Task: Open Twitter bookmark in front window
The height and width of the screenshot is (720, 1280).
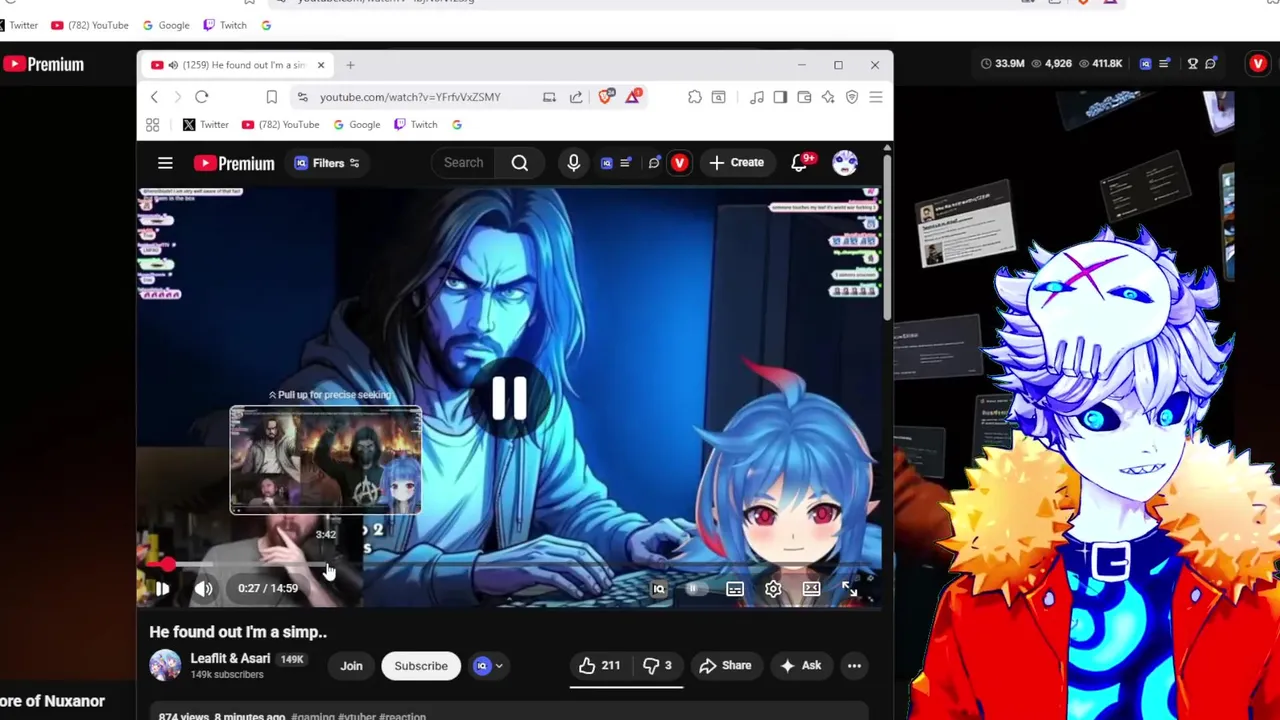Action: tap(206, 125)
